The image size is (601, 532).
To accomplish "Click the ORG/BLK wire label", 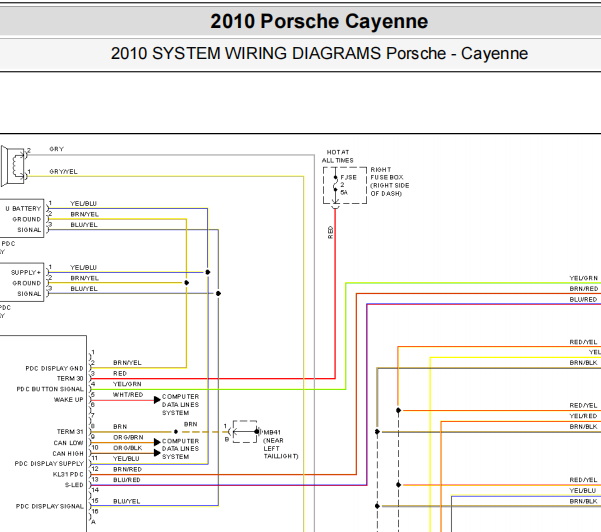I will [128, 448].
